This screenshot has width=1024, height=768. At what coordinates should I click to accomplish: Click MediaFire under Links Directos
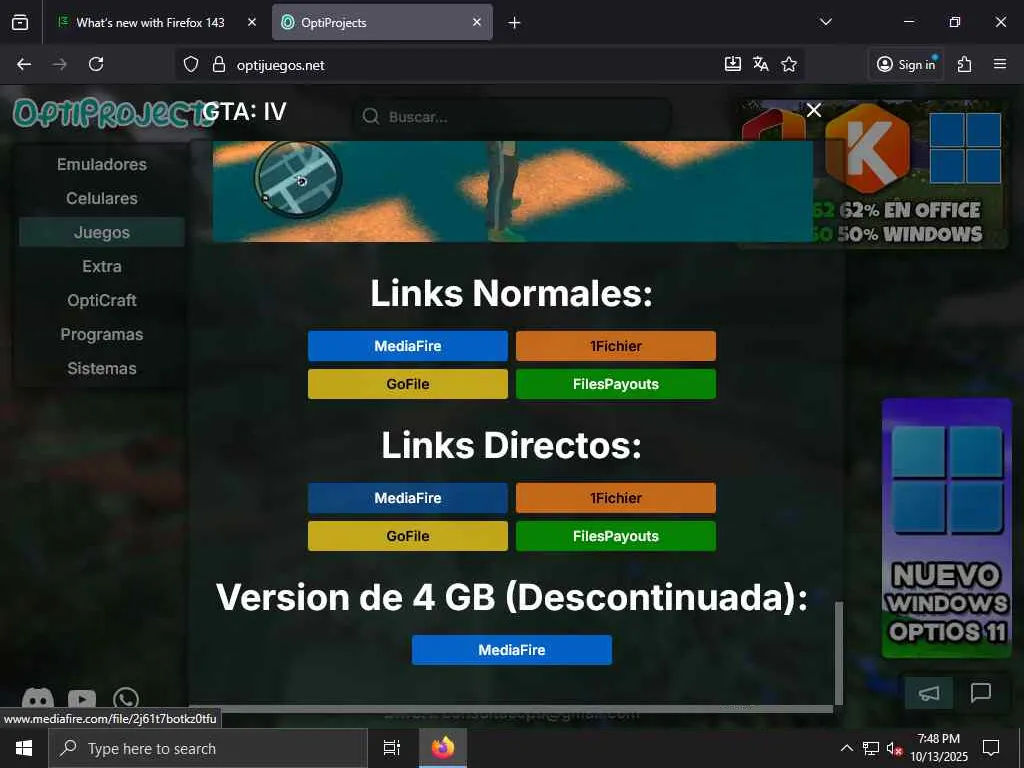tap(408, 498)
